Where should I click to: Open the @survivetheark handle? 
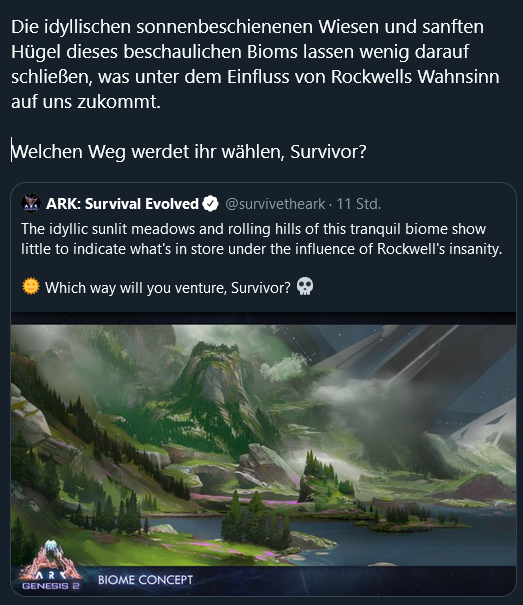click(275, 204)
